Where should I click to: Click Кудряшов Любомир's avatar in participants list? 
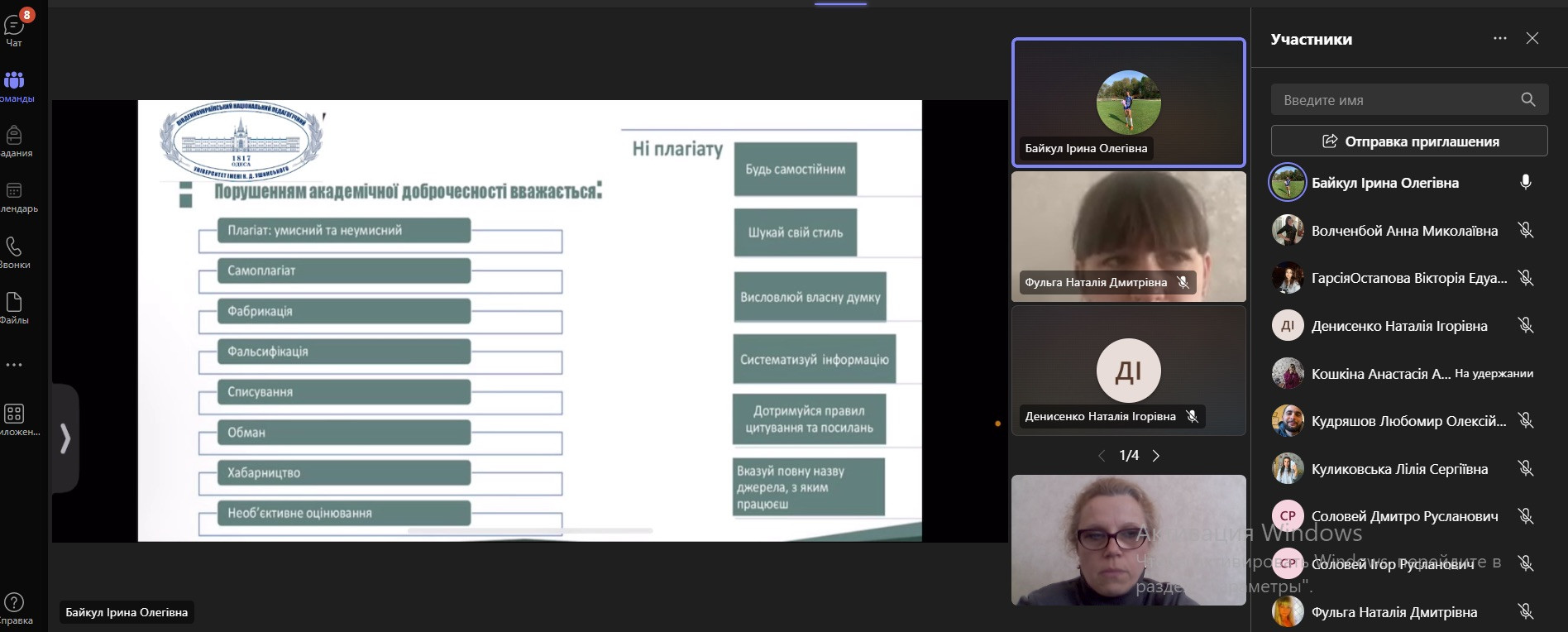[1288, 421]
